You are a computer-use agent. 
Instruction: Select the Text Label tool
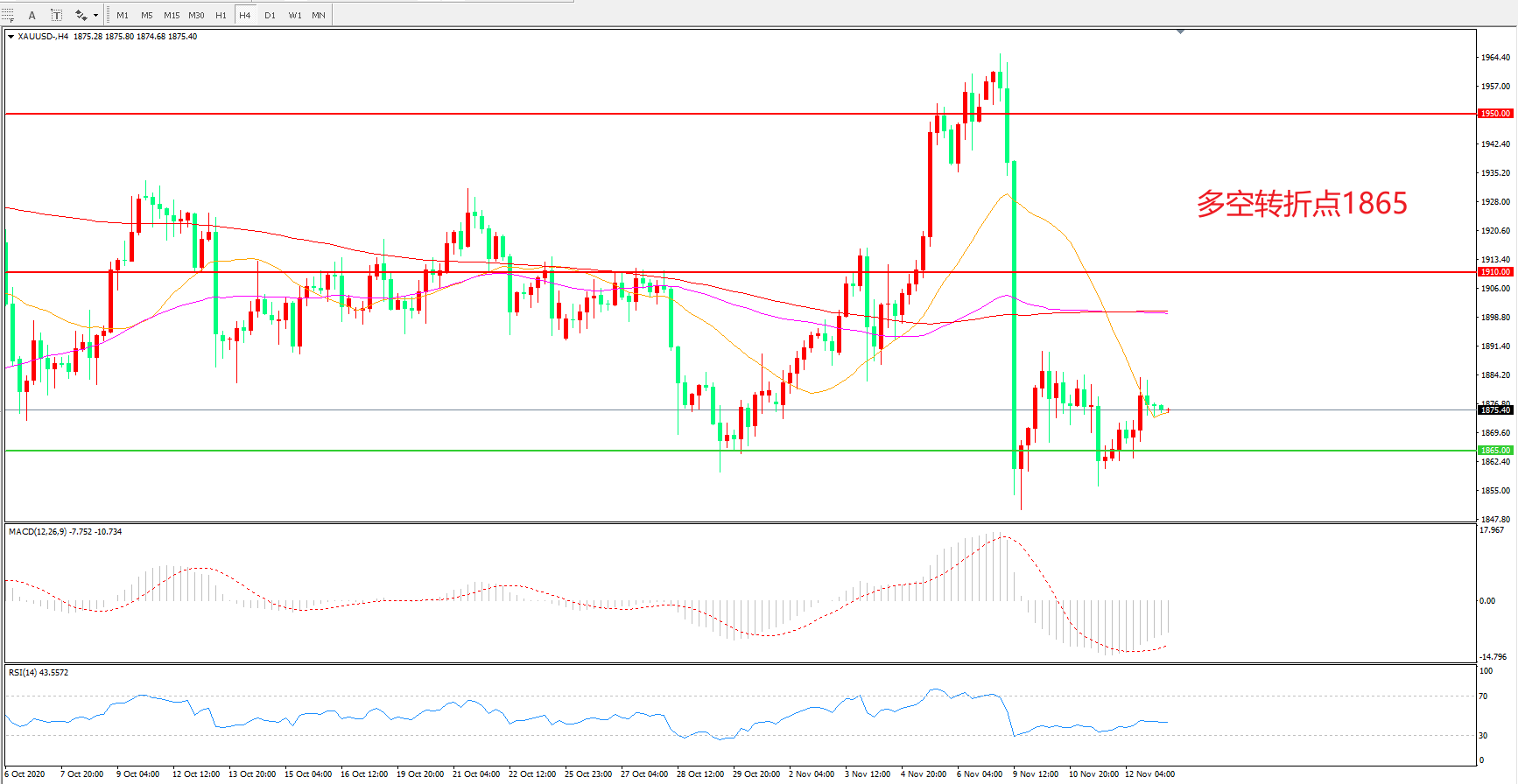coord(56,15)
